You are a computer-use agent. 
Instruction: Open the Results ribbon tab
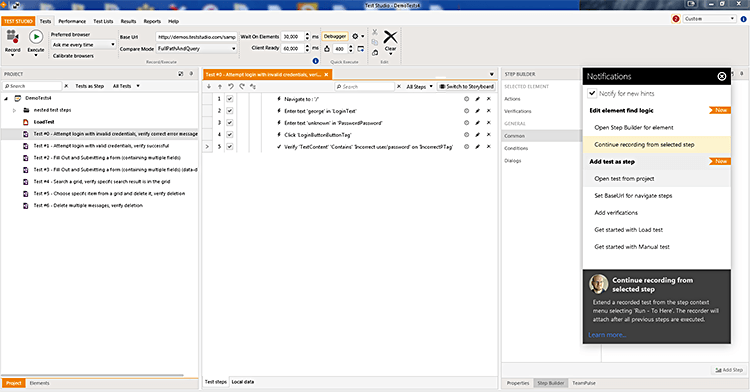click(128, 22)
